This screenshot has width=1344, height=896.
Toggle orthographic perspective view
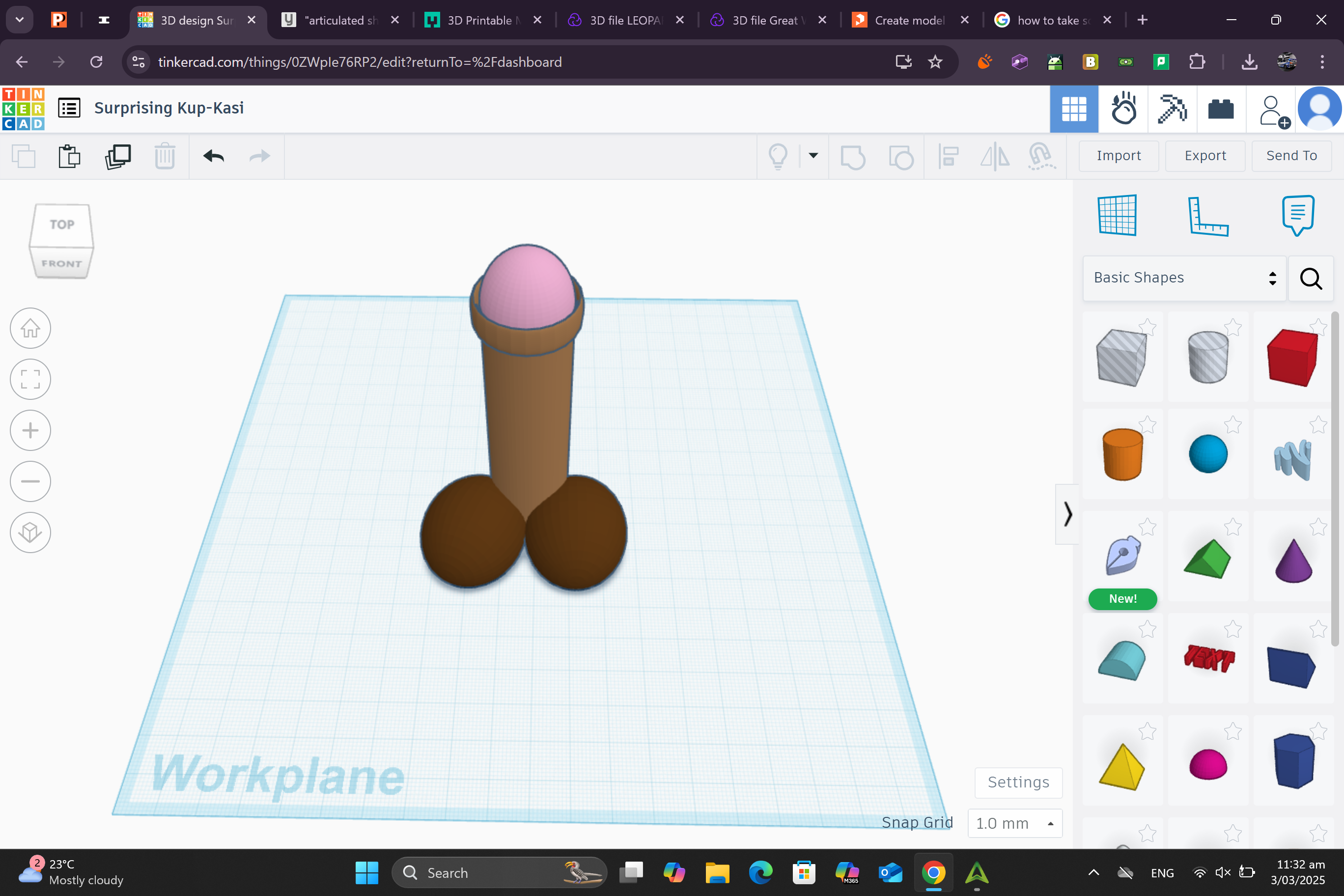(x=30, y=532)
